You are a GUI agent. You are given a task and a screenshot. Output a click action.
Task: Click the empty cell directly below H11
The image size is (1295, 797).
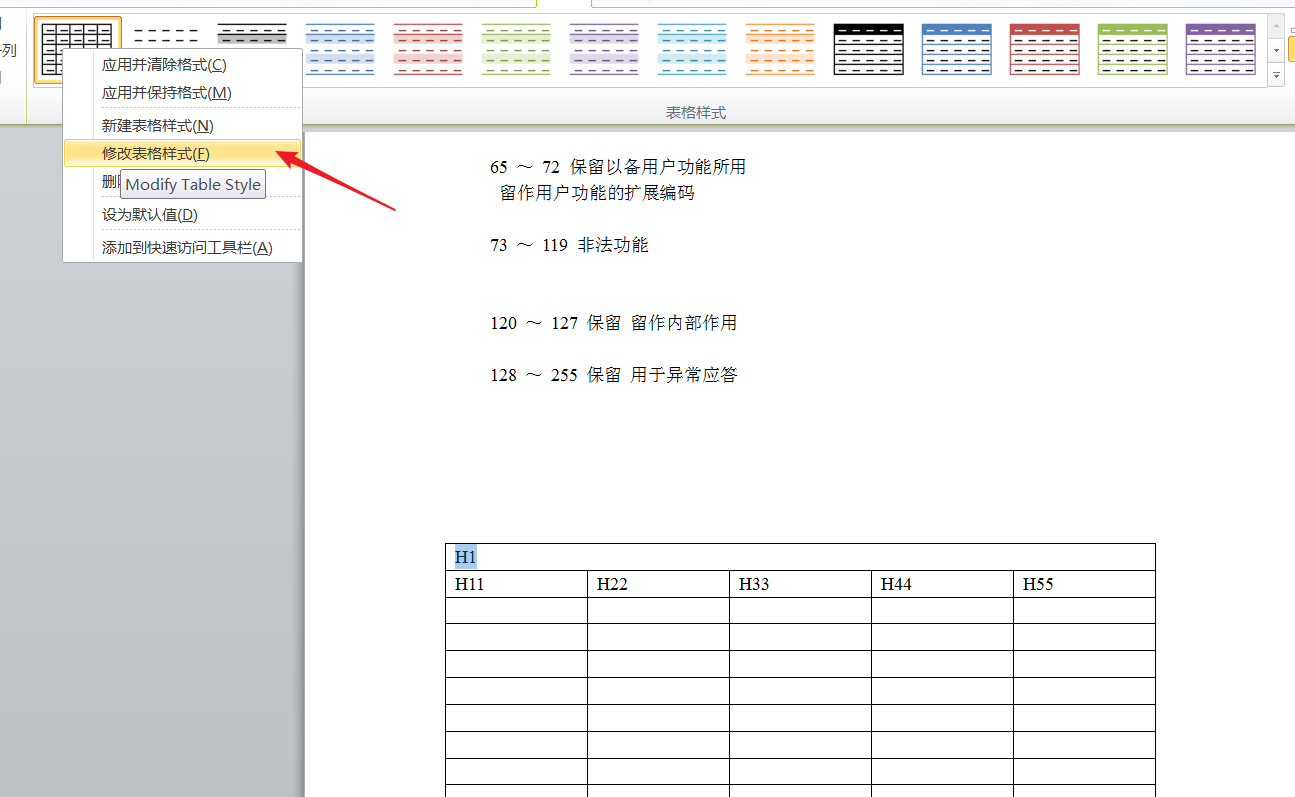click(x=516, y=611)
